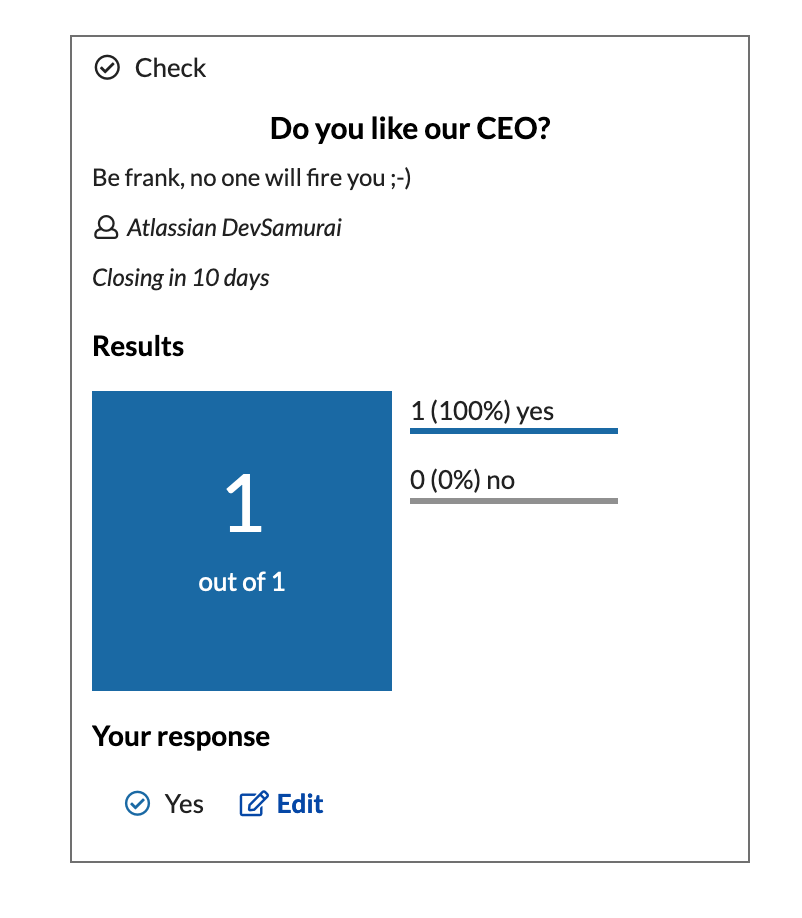This screenshot has height=918, width=802.
Task: Open the Edit response link
Action: (x=299, y=804)
